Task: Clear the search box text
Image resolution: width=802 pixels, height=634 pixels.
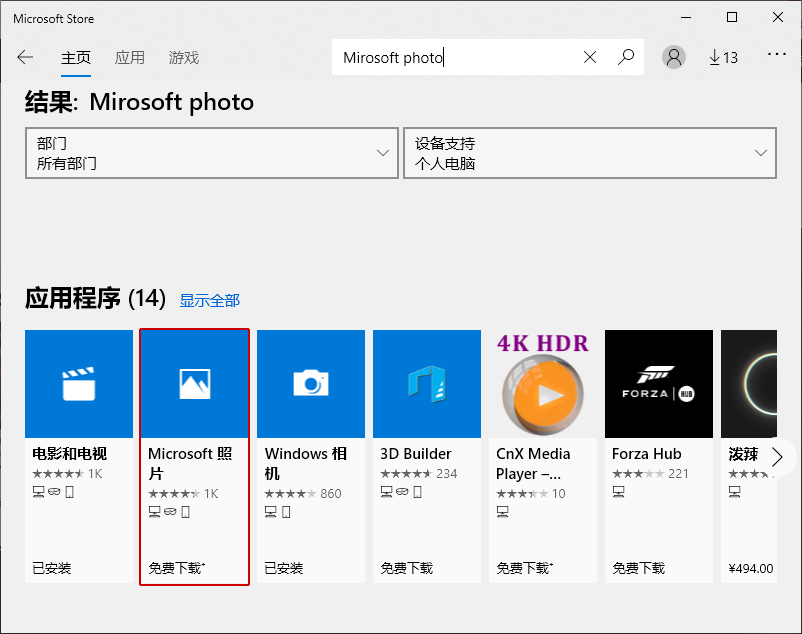Action: coord(590,57)
